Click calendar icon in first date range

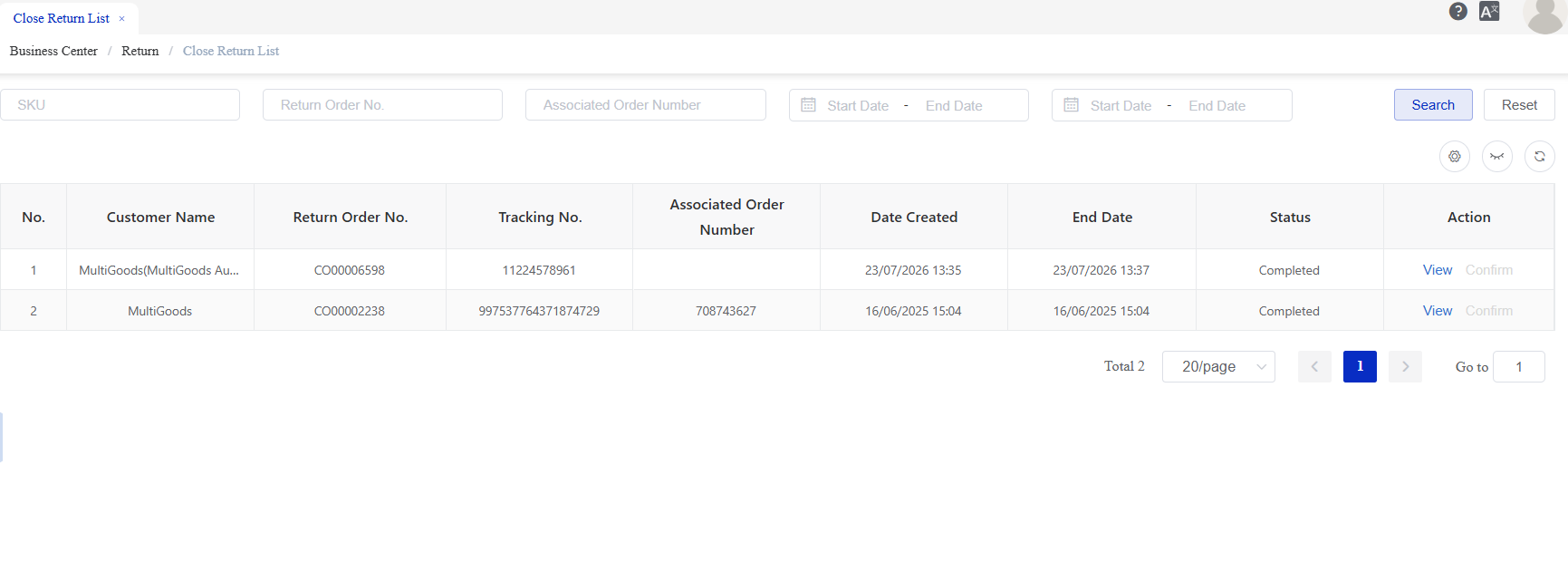point(809,105)
